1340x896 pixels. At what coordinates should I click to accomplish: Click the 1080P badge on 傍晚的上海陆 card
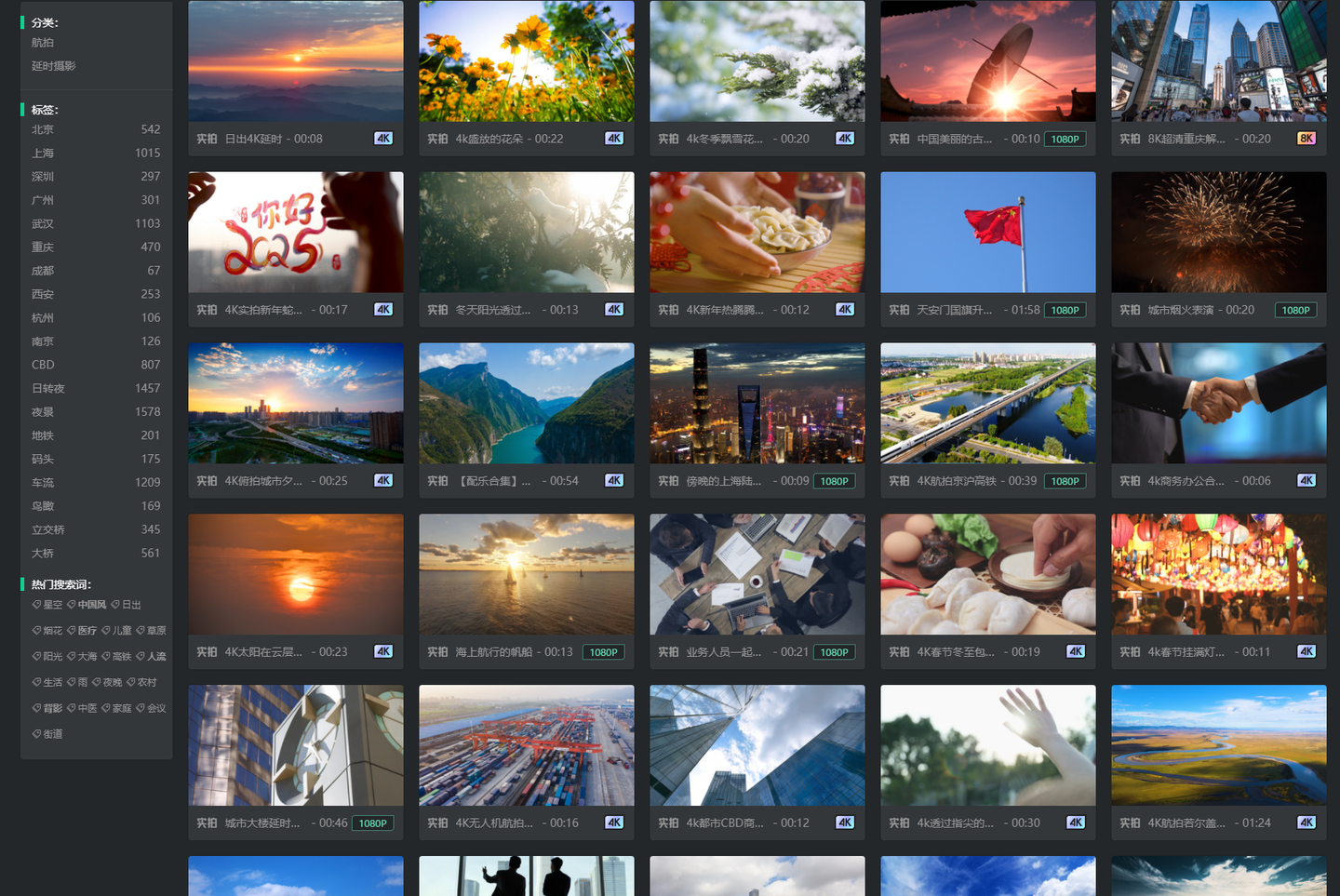[x=834, y=481]
